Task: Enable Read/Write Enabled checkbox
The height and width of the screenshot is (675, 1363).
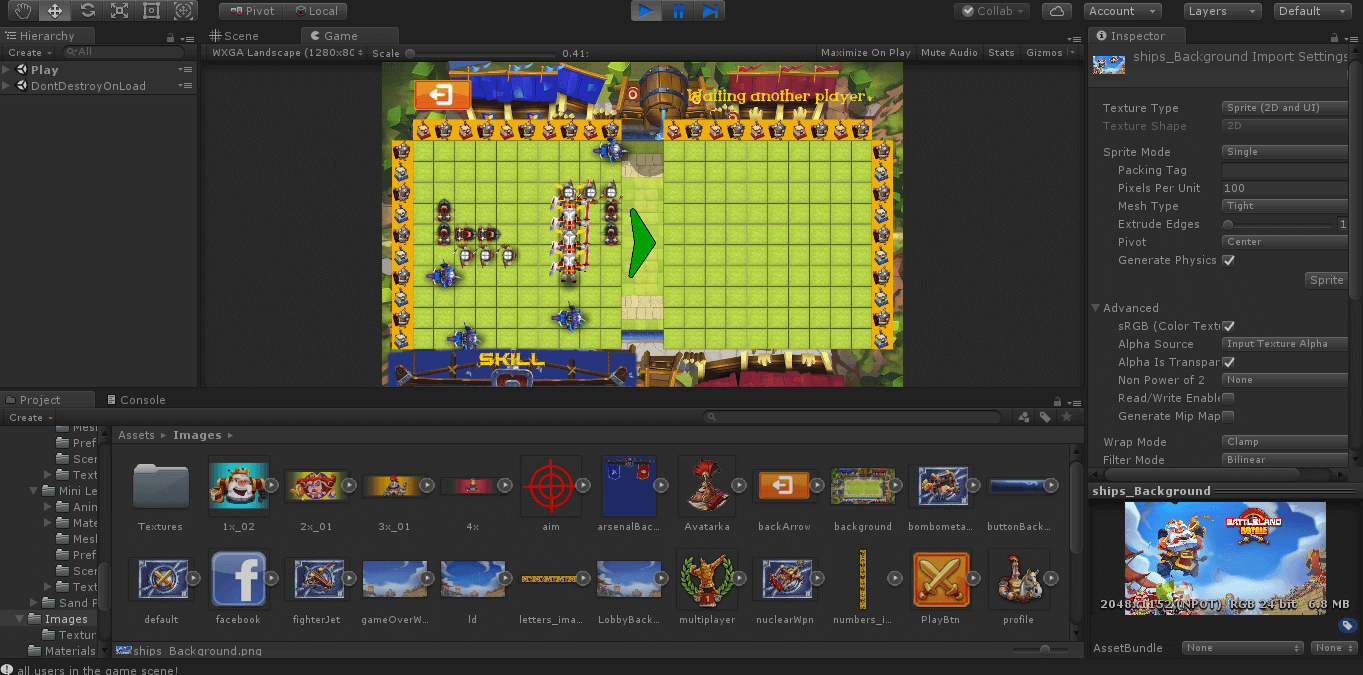Action: click(x=1229, y=398)
